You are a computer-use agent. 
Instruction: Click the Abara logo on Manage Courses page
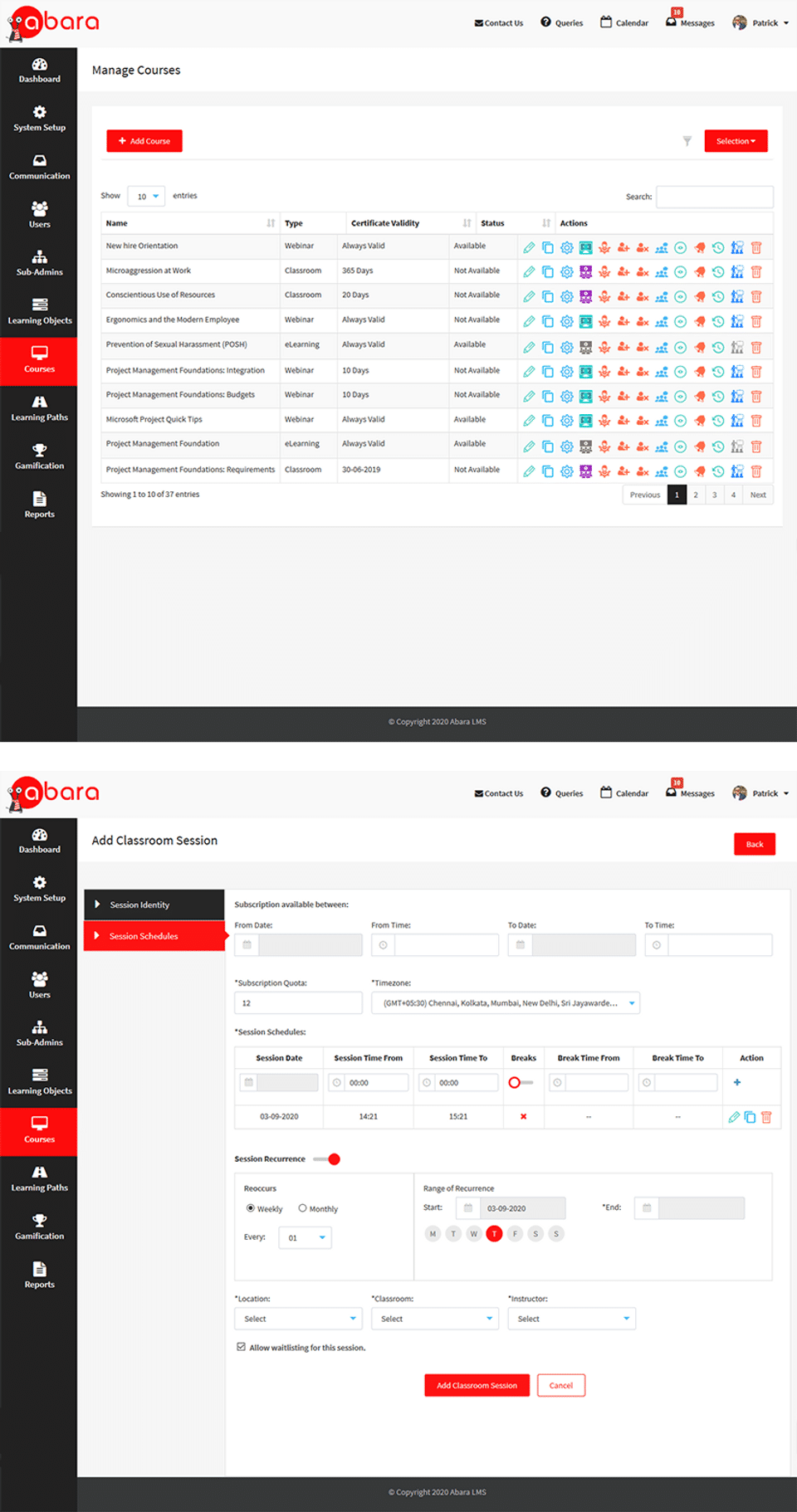tap(52, 23)
